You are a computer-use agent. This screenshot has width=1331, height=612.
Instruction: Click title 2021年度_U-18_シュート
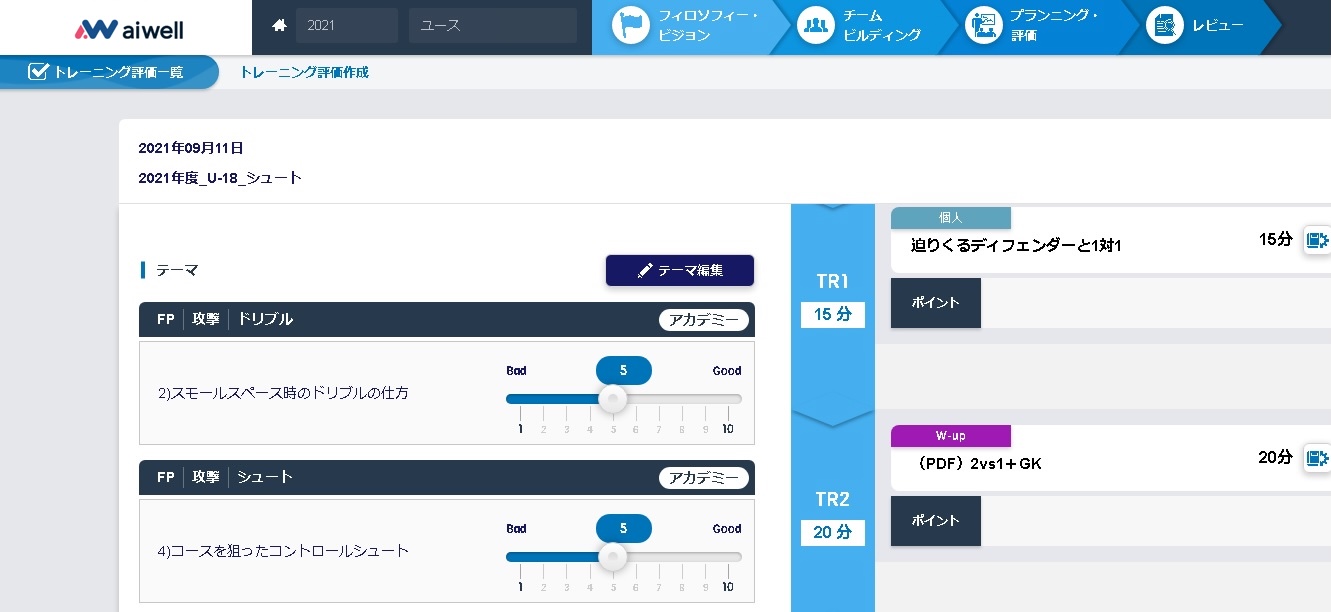coord(220,178)
